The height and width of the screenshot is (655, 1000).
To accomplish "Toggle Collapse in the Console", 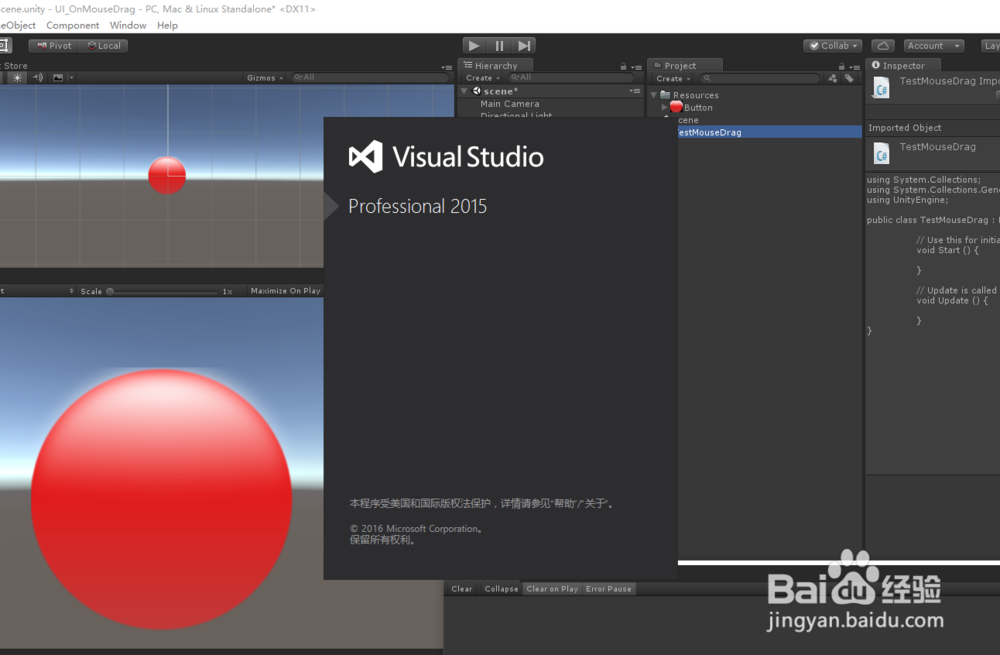I will click(x=501, y=589).
